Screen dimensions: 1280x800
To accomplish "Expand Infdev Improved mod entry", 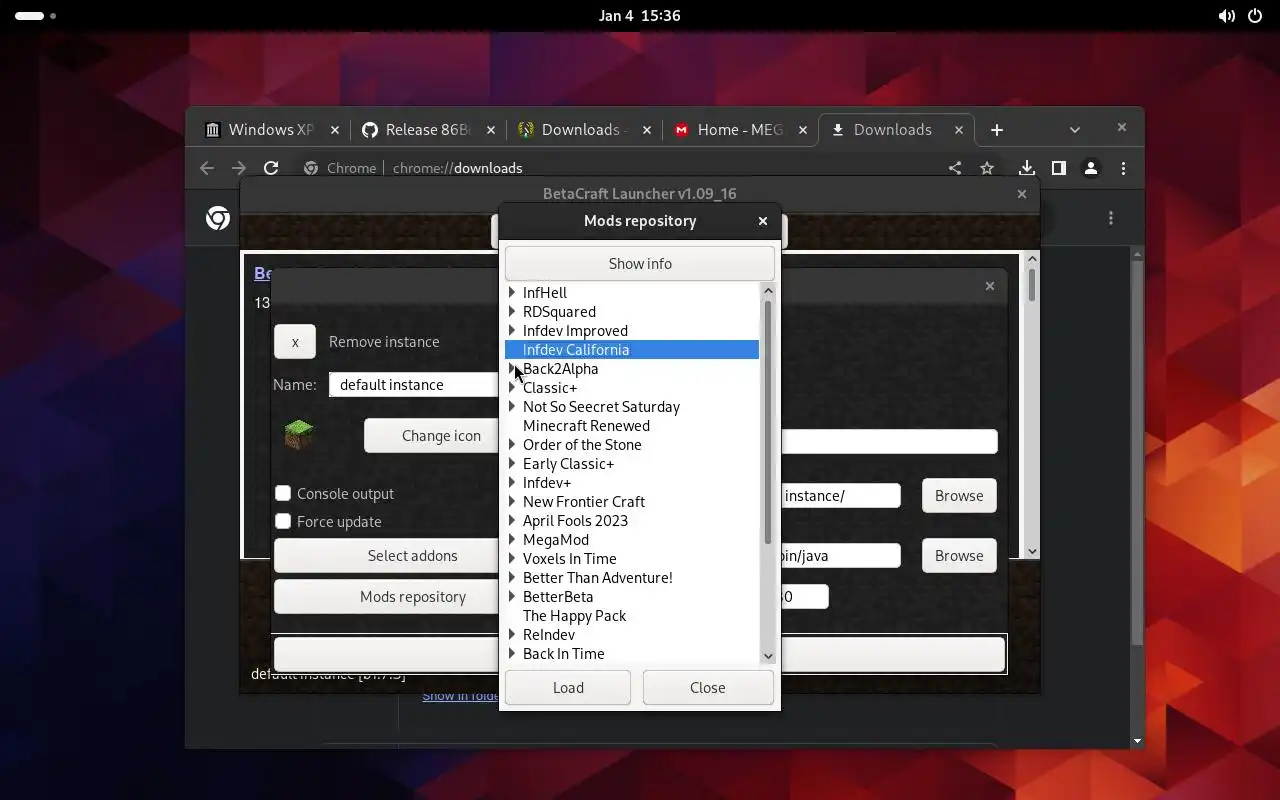I will pyautogui.click(x=512, y=331).
